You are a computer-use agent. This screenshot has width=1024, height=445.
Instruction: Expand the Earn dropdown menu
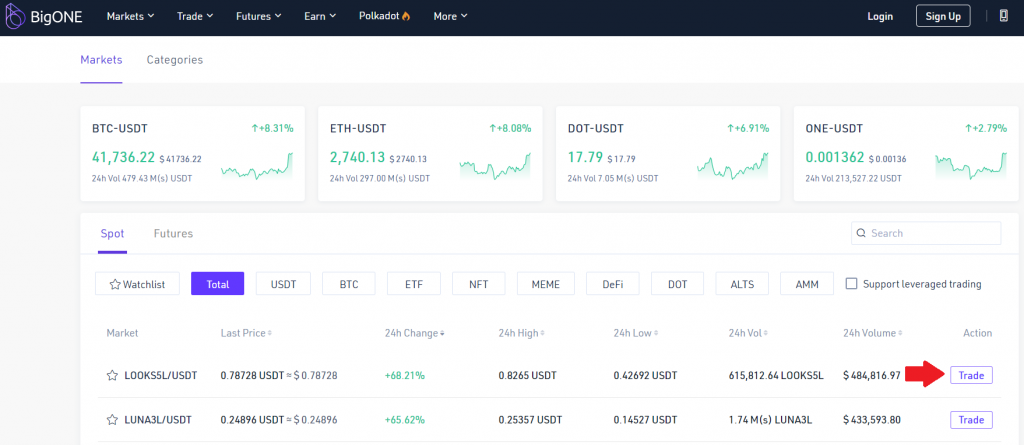pyautogui.click(x=320, y=16)
